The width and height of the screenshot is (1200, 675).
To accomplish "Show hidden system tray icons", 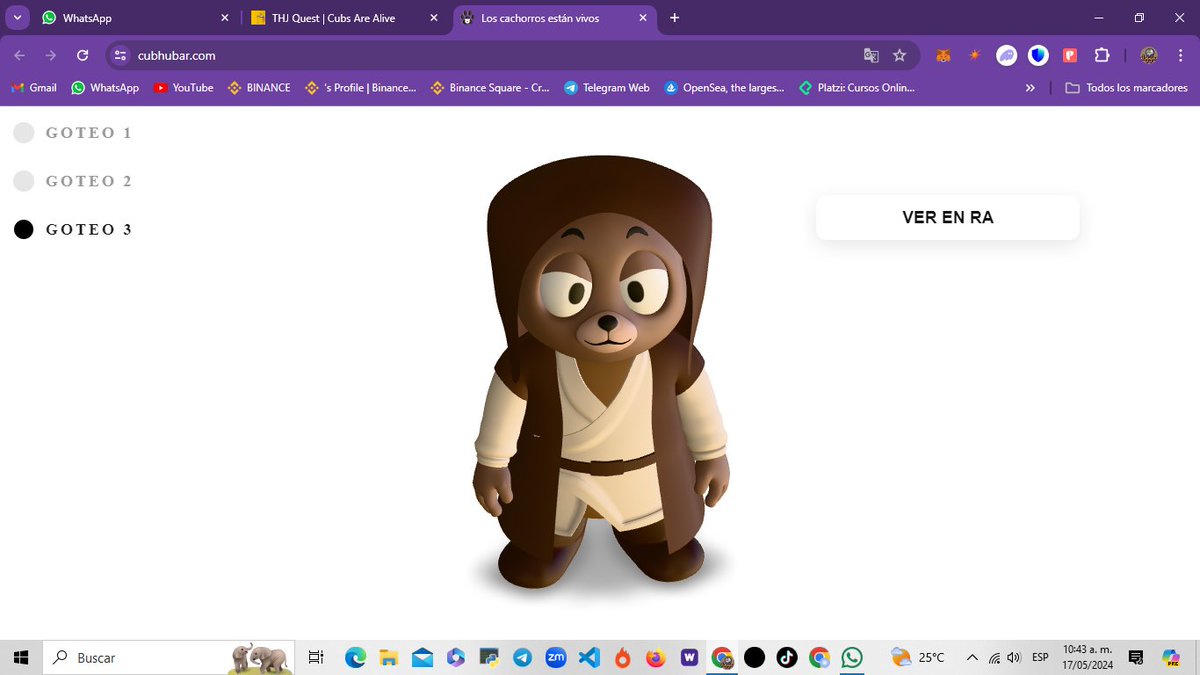I will (972, 657).
